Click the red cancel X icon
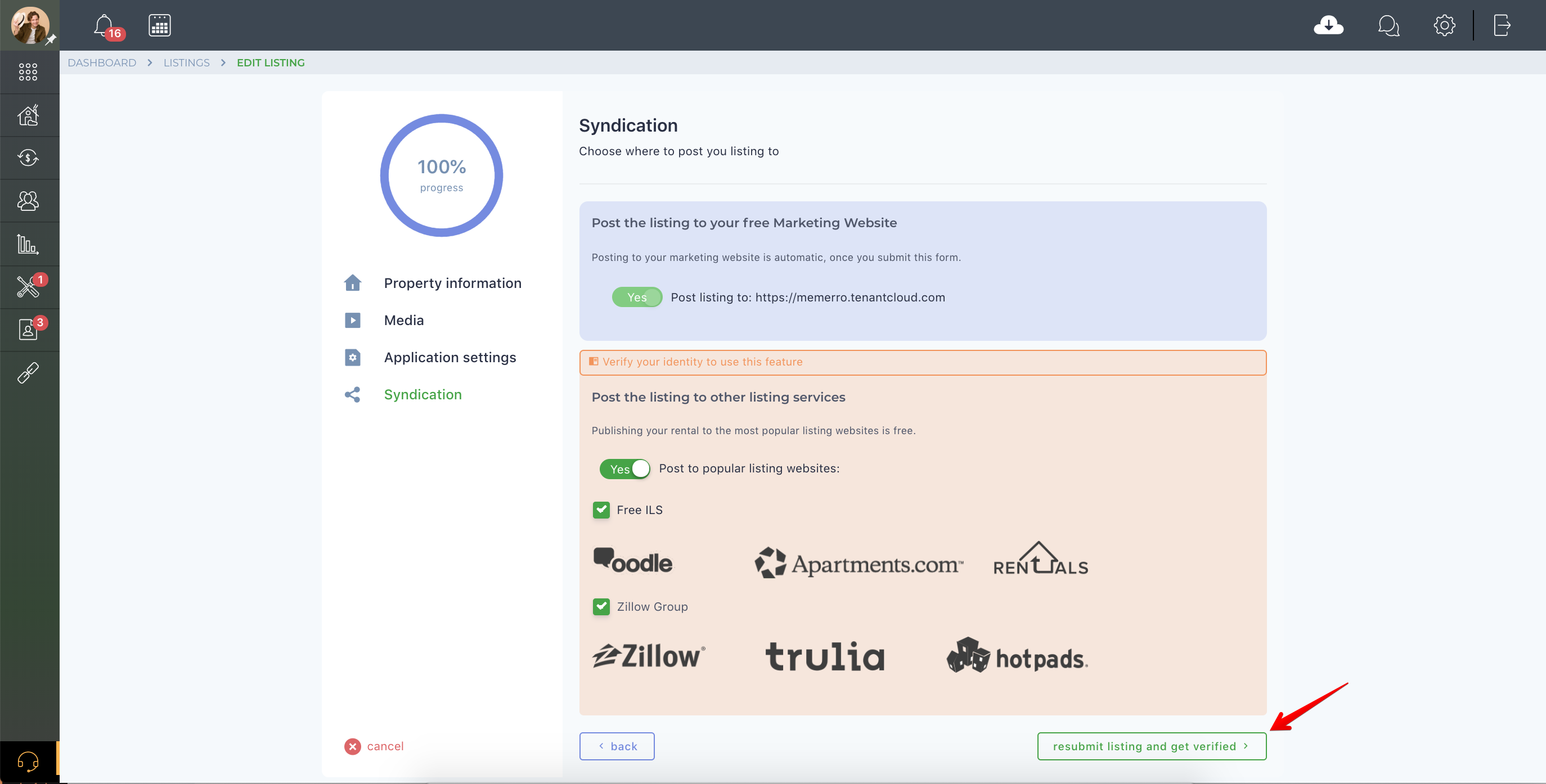Viewport: 1546px width, 784px height. tap(352, 746)
